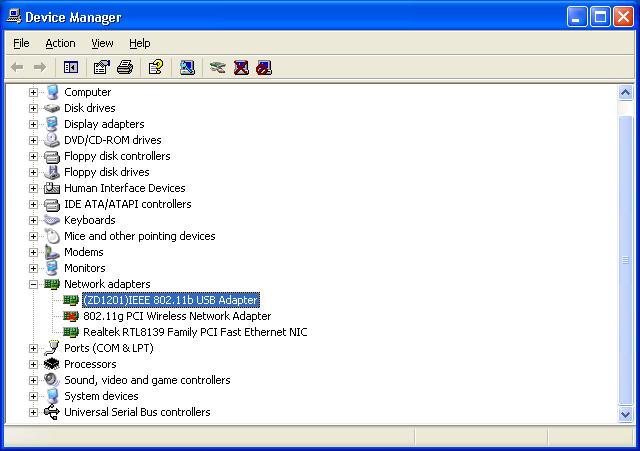Select the Floppy disk drives icon
The height and width of the screenshot is (451, 640).
52,172
